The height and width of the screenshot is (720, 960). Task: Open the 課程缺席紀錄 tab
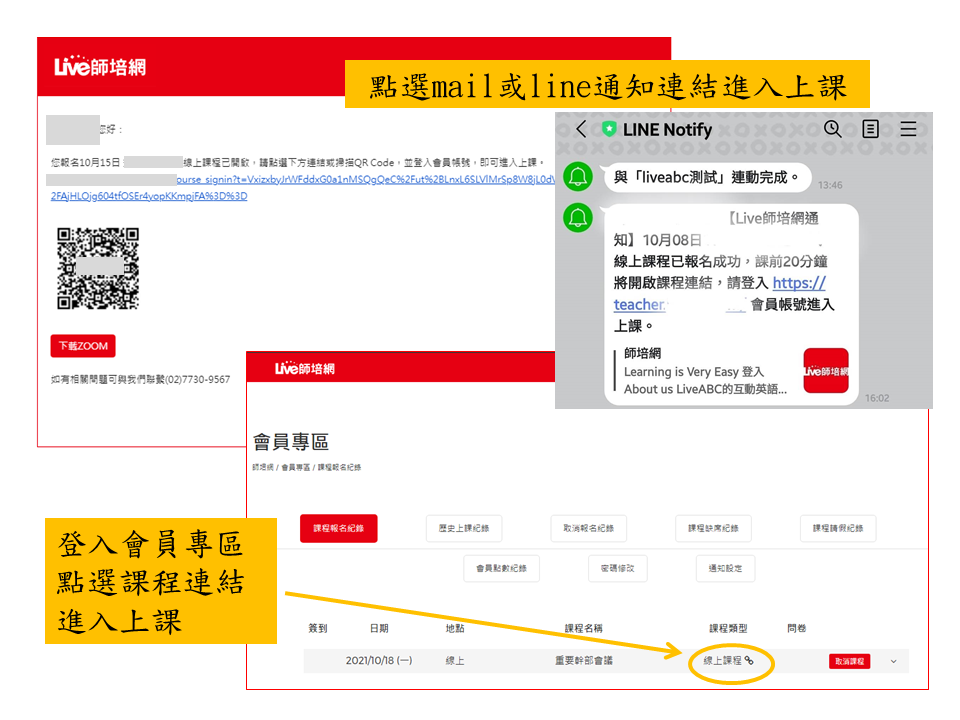(x=713, y=528)
